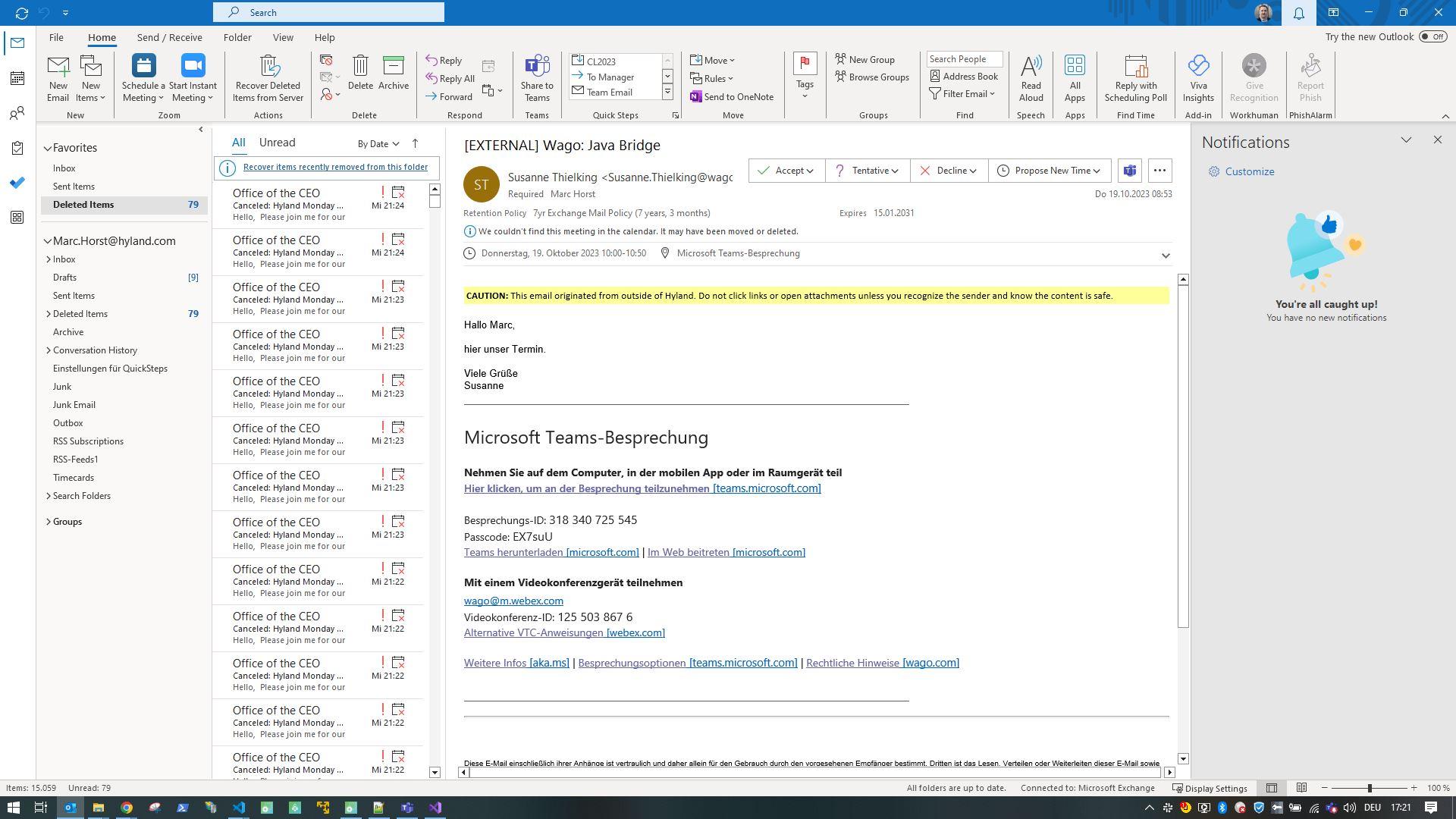The image size is (1456, 819).
Task: Switch to Calendar view in sidebar
Action: pos(17,78)
